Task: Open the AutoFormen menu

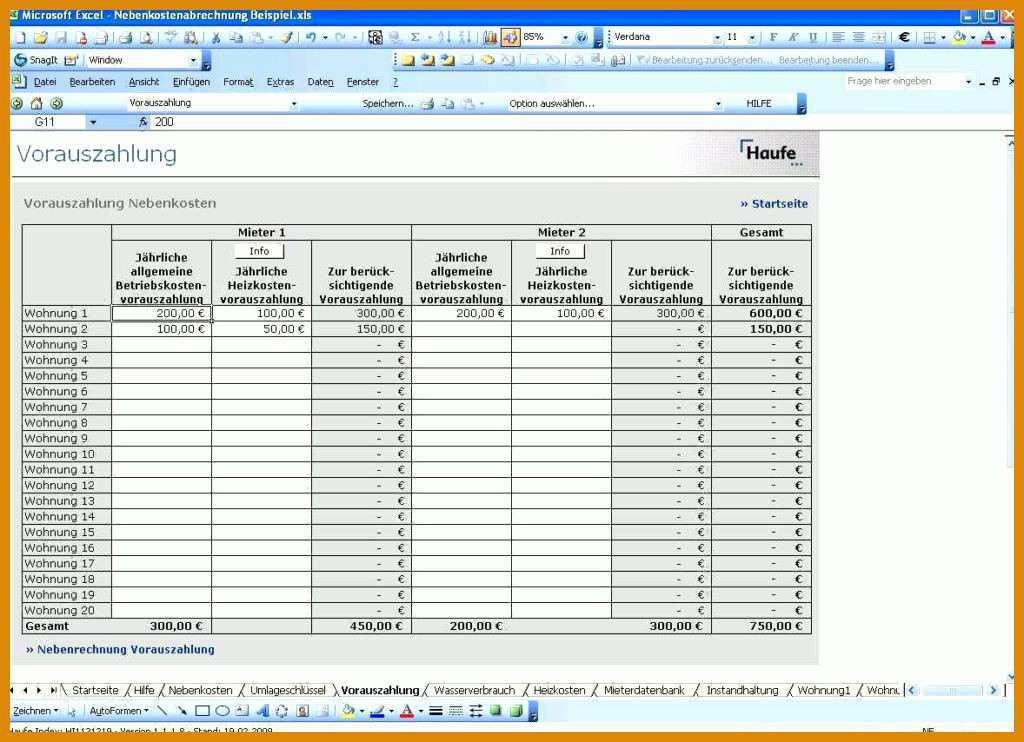Action: 119,711
